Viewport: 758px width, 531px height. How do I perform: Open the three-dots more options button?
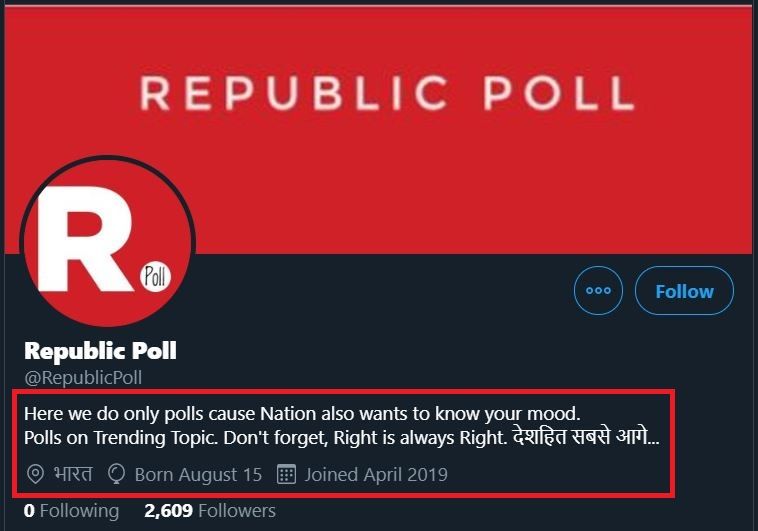tap(598, 291)
